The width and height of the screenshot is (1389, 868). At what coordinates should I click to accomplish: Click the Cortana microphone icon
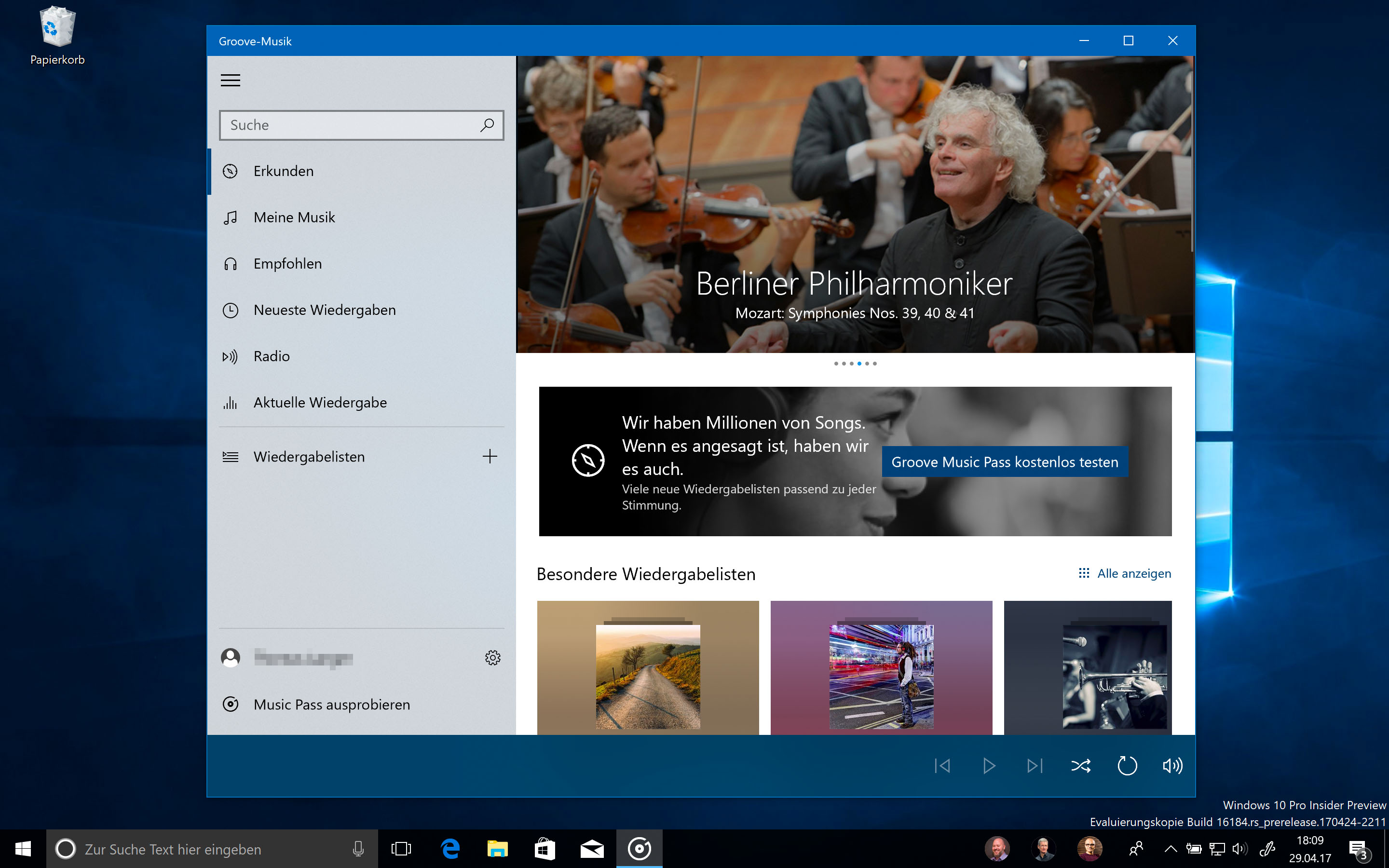(358, 849)
